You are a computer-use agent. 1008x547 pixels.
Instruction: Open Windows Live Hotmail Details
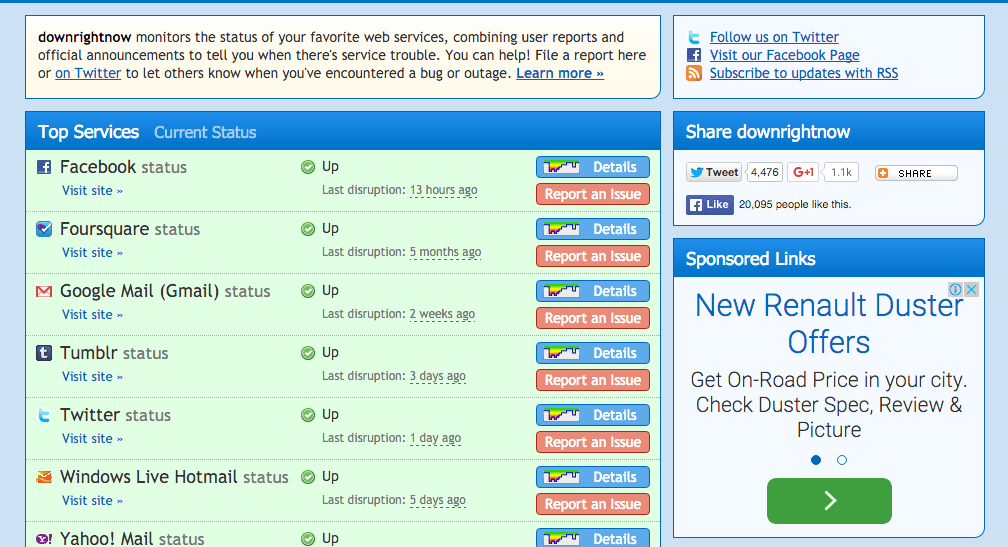coord(593,477)
